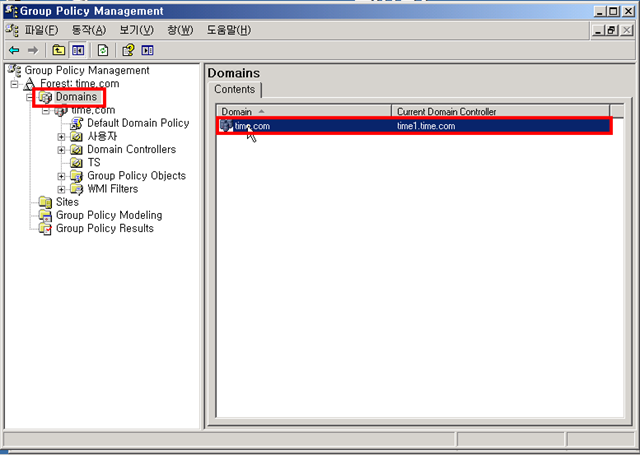640x455 pixels.
Task: Select Group Policy Management root label
Action: coord(87,70)
